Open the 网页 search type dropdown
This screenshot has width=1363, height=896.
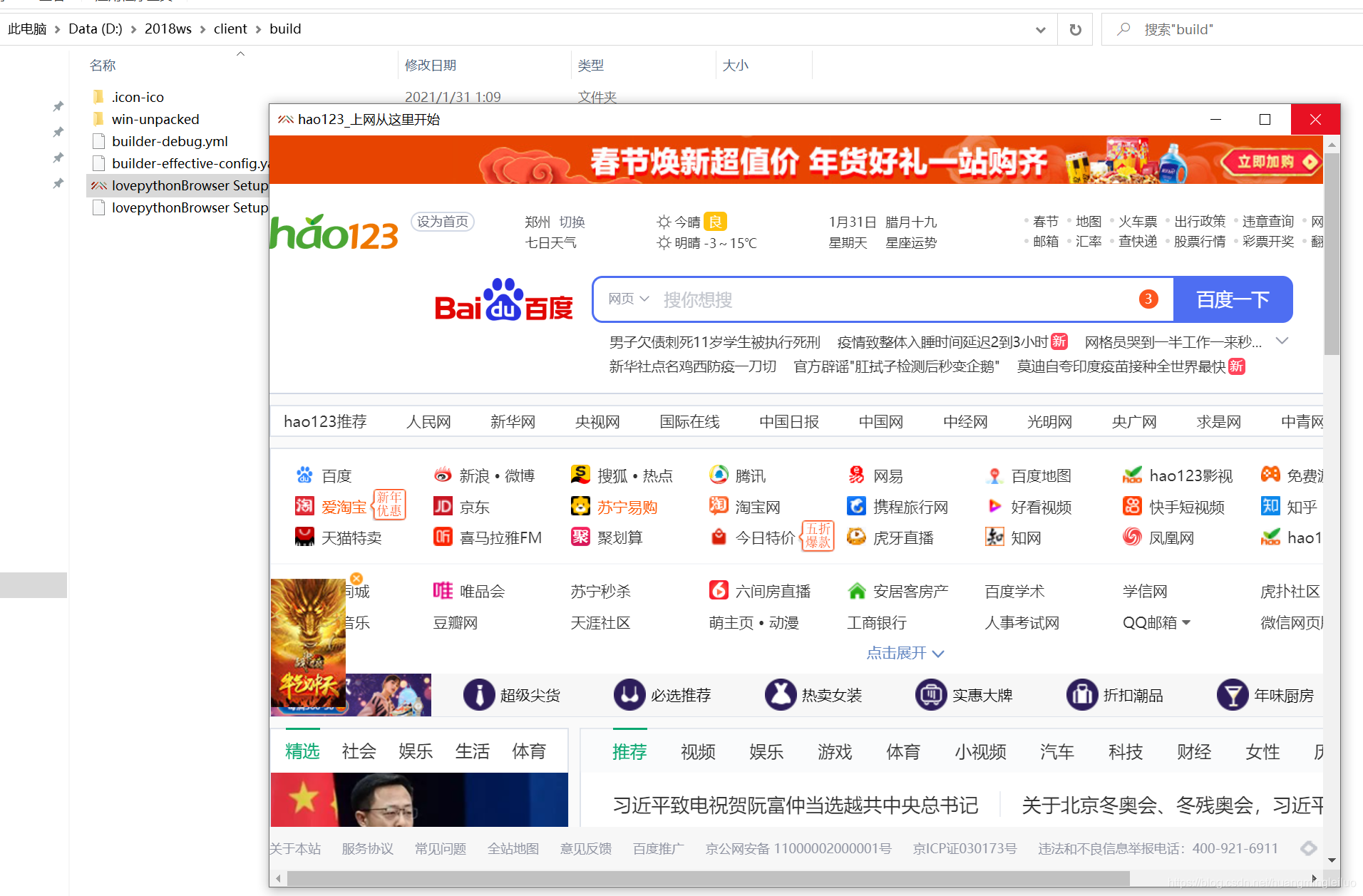tap(627, 299)
